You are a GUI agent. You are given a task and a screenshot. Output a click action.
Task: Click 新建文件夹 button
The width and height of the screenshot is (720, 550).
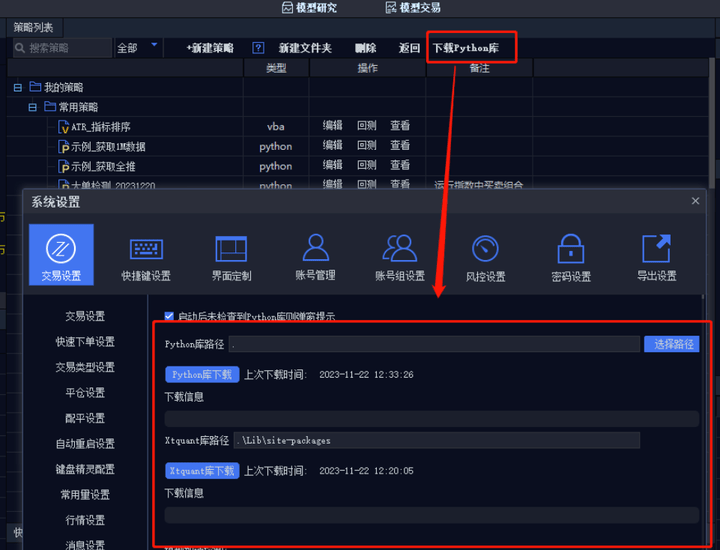tap(305, 48)
